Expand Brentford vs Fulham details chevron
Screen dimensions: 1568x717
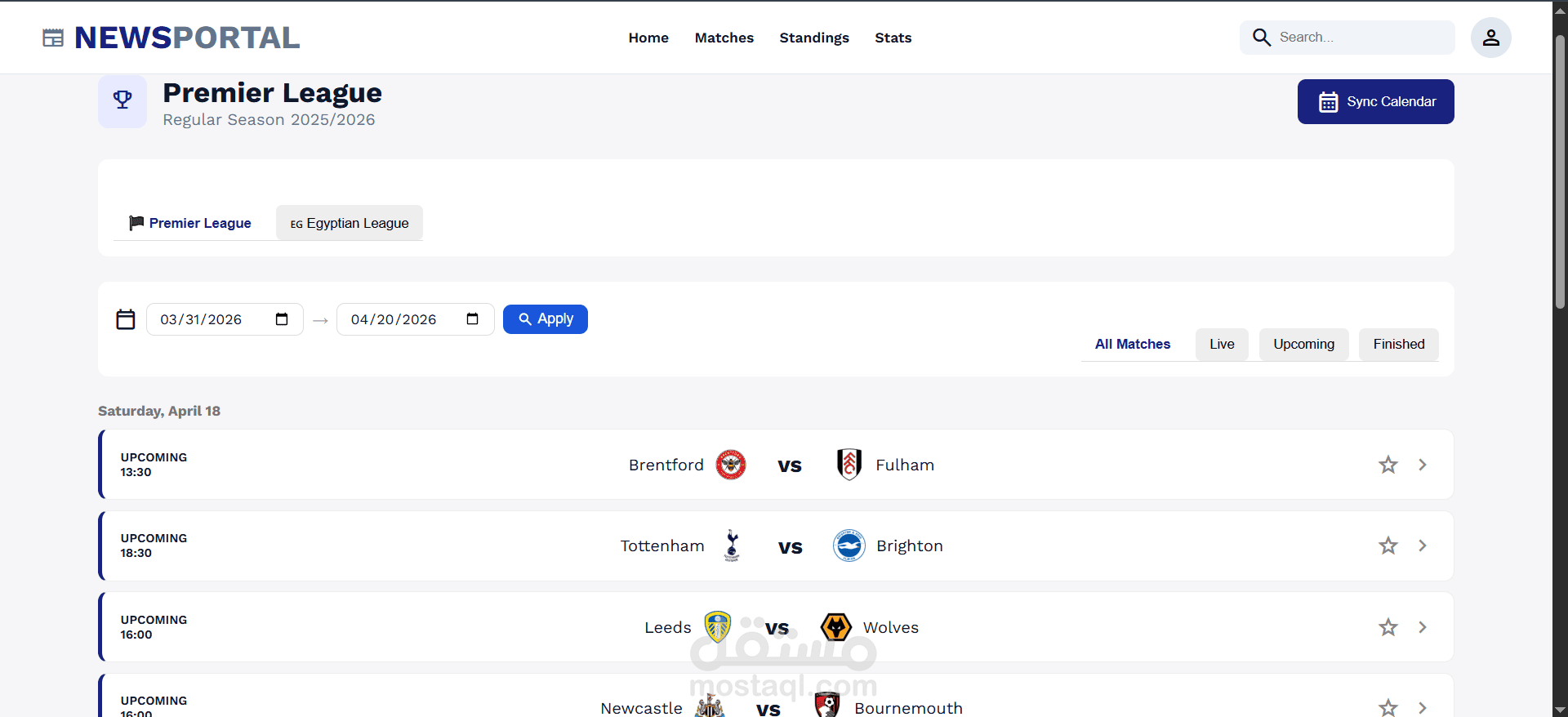click(1423, 465)
